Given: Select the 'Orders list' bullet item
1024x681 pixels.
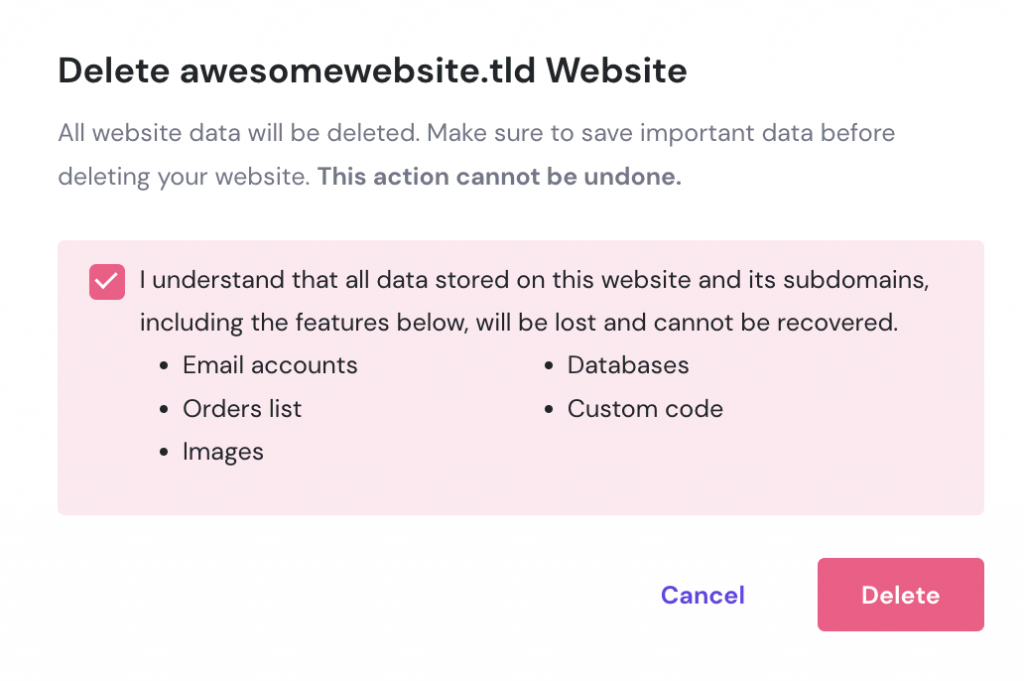Looking at the screenshot, I should coord(241,408).
